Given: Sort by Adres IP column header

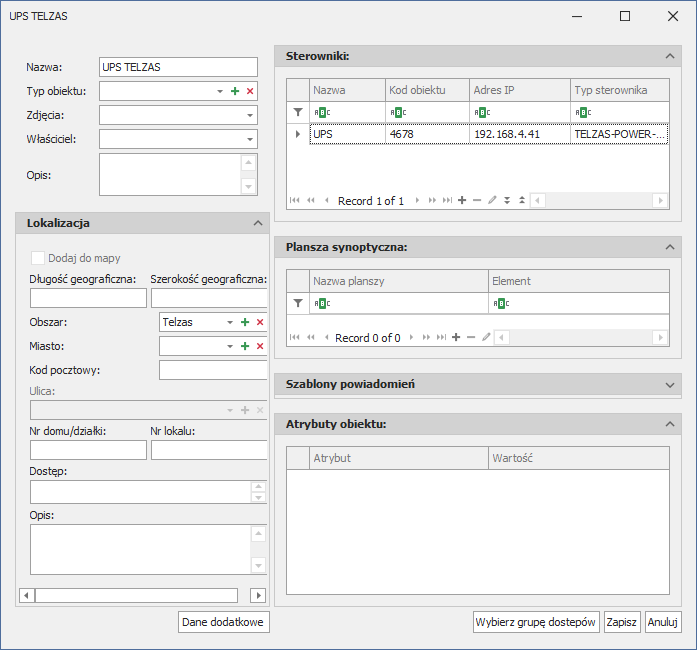Looking at the screenshot, I should point(520,90).
